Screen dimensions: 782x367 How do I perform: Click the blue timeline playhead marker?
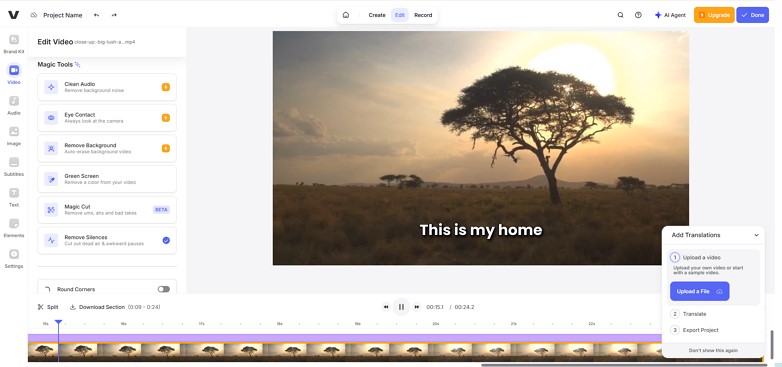point(58,323)
